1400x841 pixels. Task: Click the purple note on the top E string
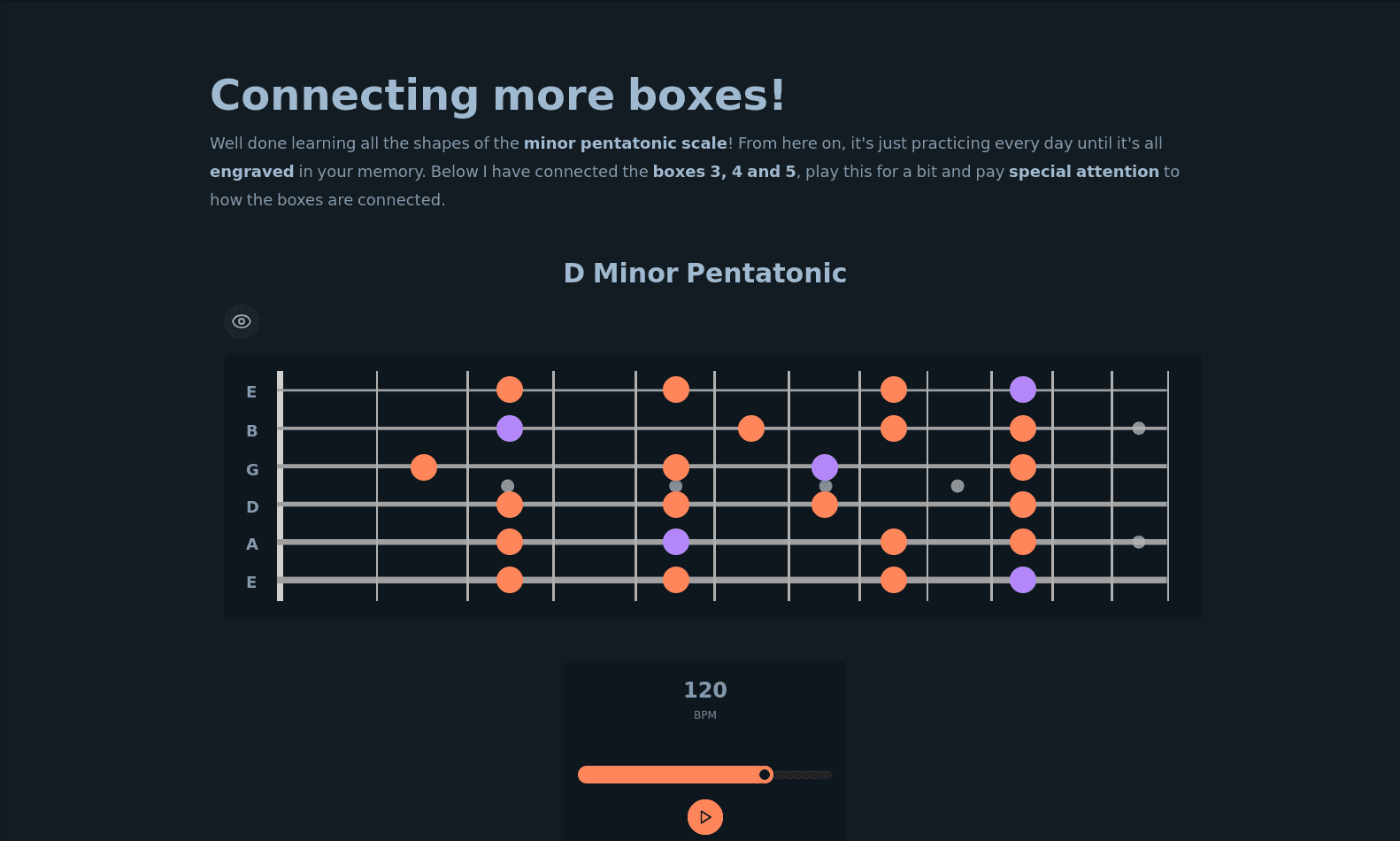1023,390
